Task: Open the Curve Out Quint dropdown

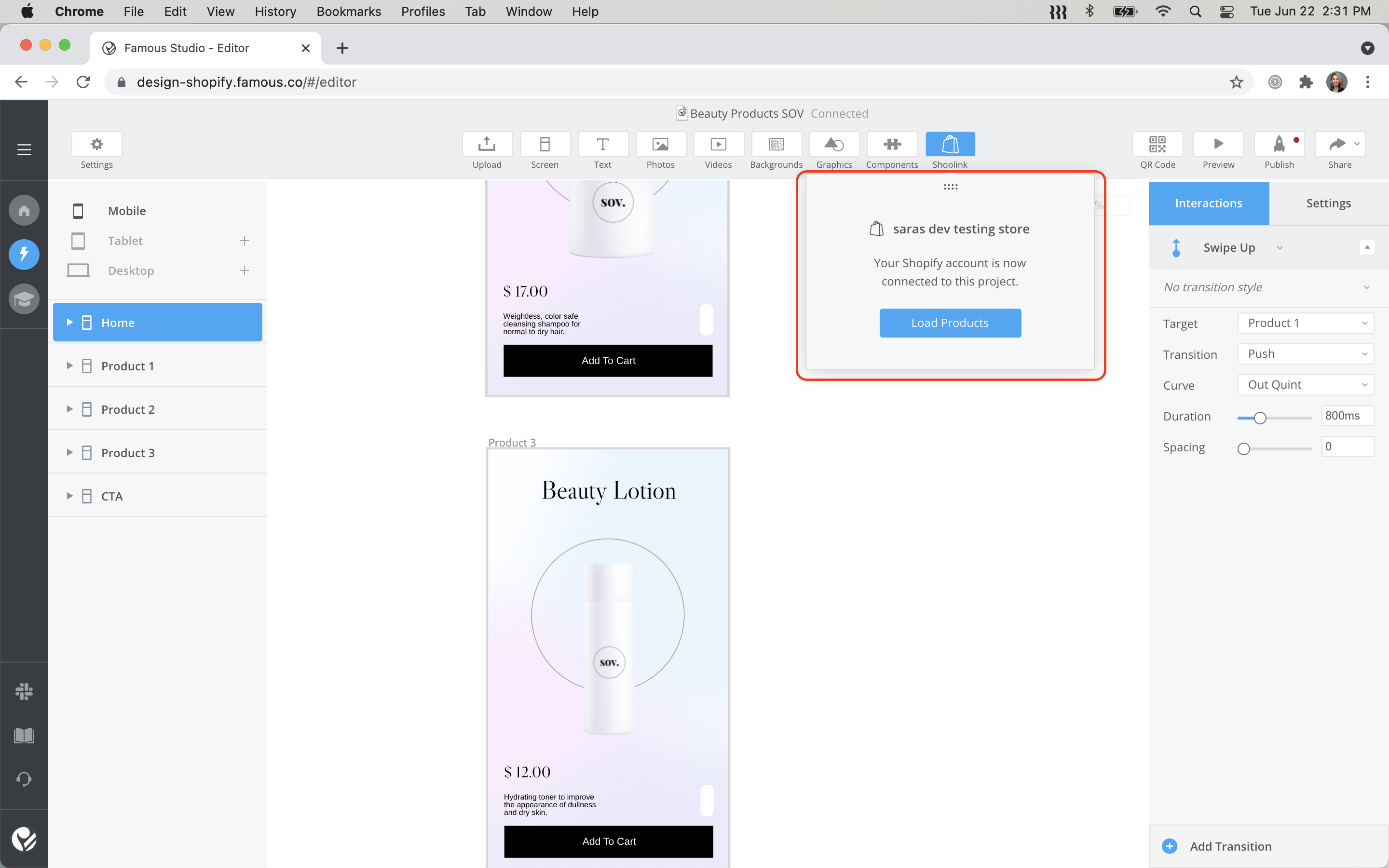Action: tap(1305, 385)
